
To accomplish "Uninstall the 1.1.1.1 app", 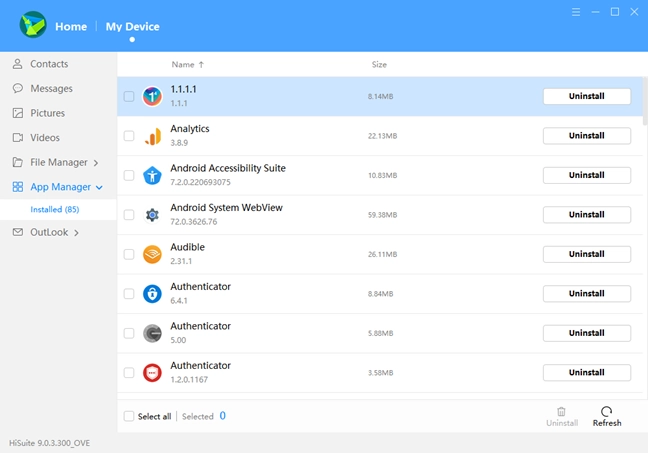I will [586, 96].
